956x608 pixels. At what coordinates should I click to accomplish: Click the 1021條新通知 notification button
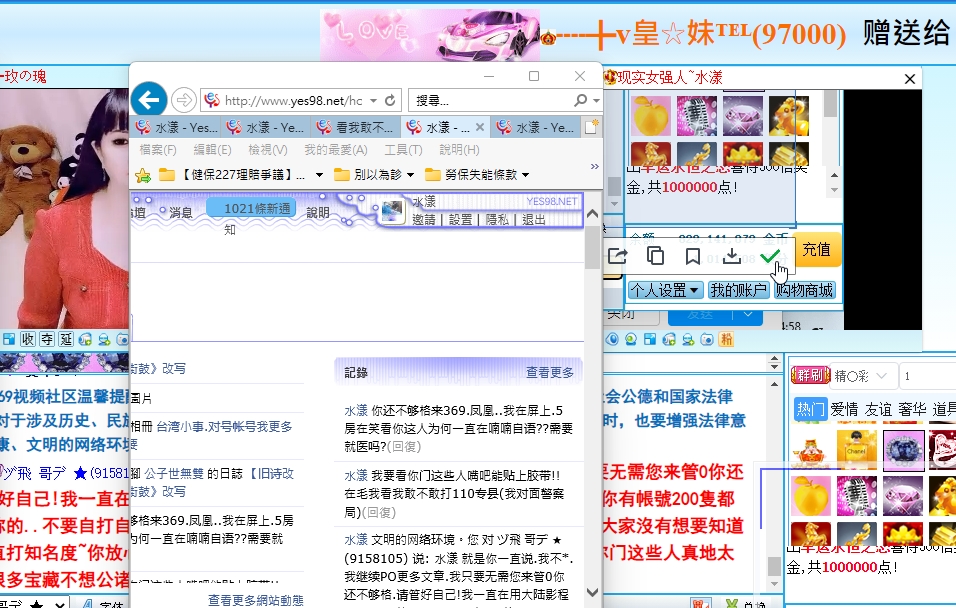pos(250,209)
